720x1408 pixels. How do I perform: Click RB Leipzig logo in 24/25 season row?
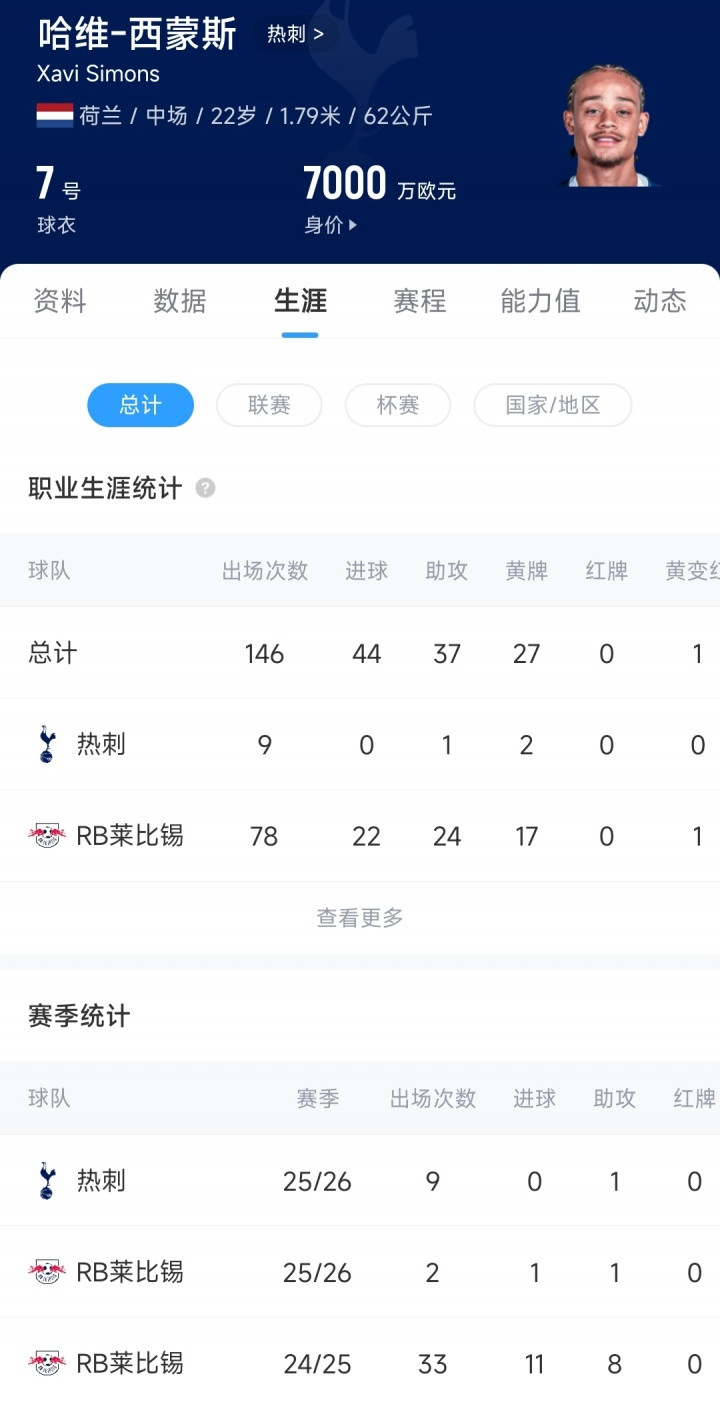(x=46, y=1363)
